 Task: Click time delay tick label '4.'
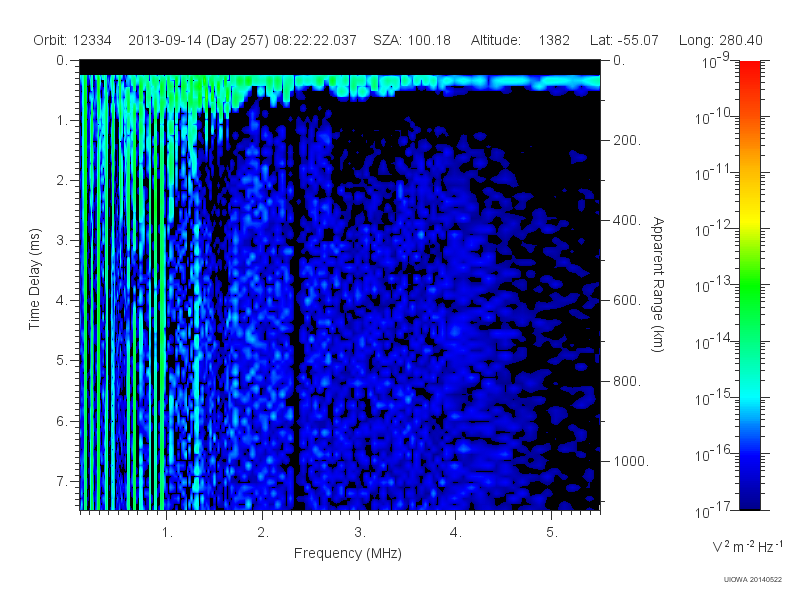click(62, 301)
